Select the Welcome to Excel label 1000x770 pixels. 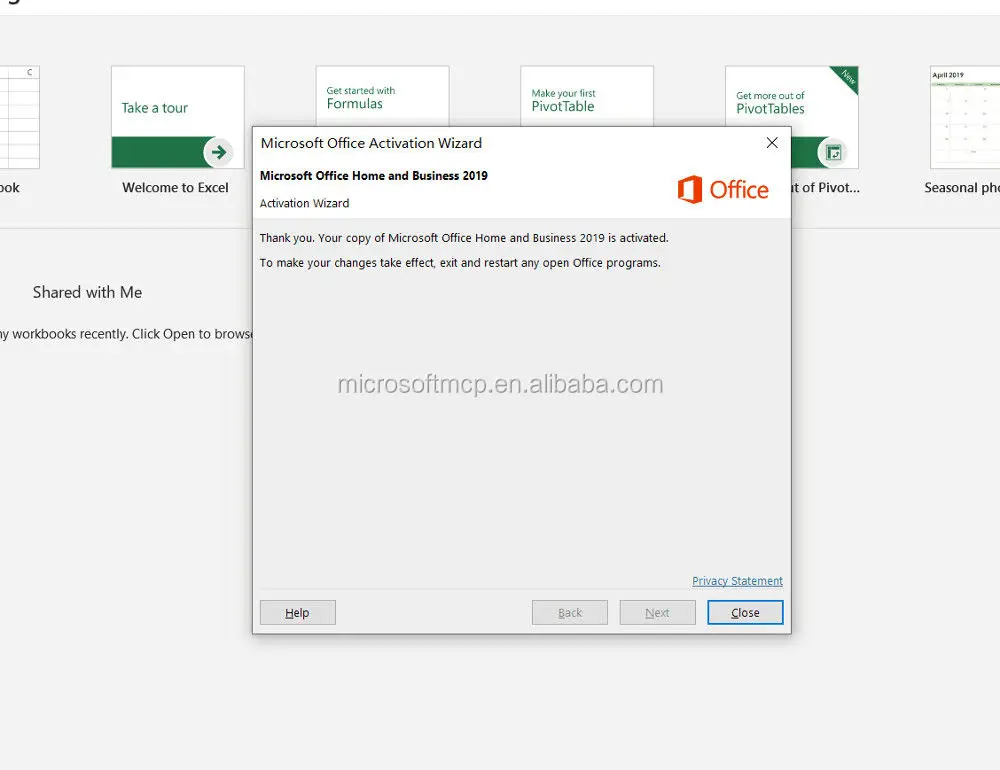(x=175, y=188)
